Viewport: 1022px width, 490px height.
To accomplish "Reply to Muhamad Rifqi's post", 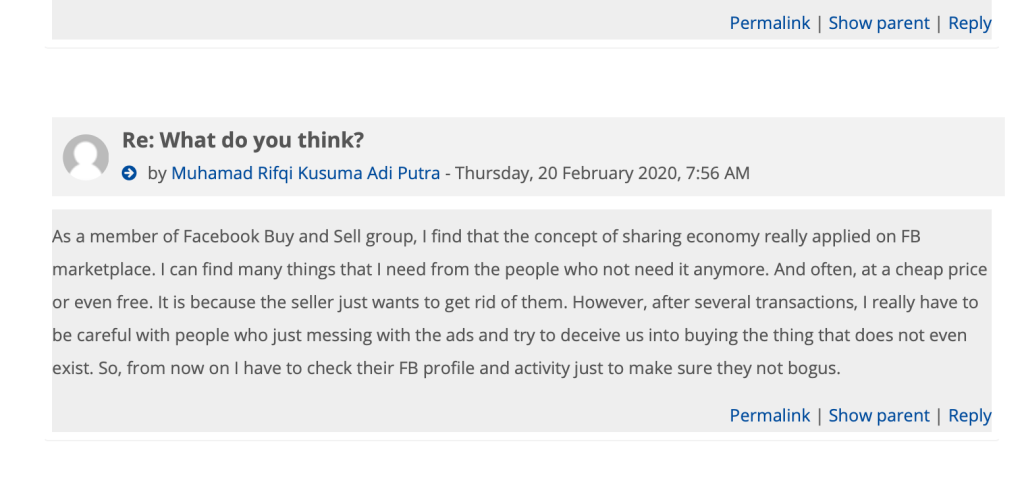I will 969,415.
